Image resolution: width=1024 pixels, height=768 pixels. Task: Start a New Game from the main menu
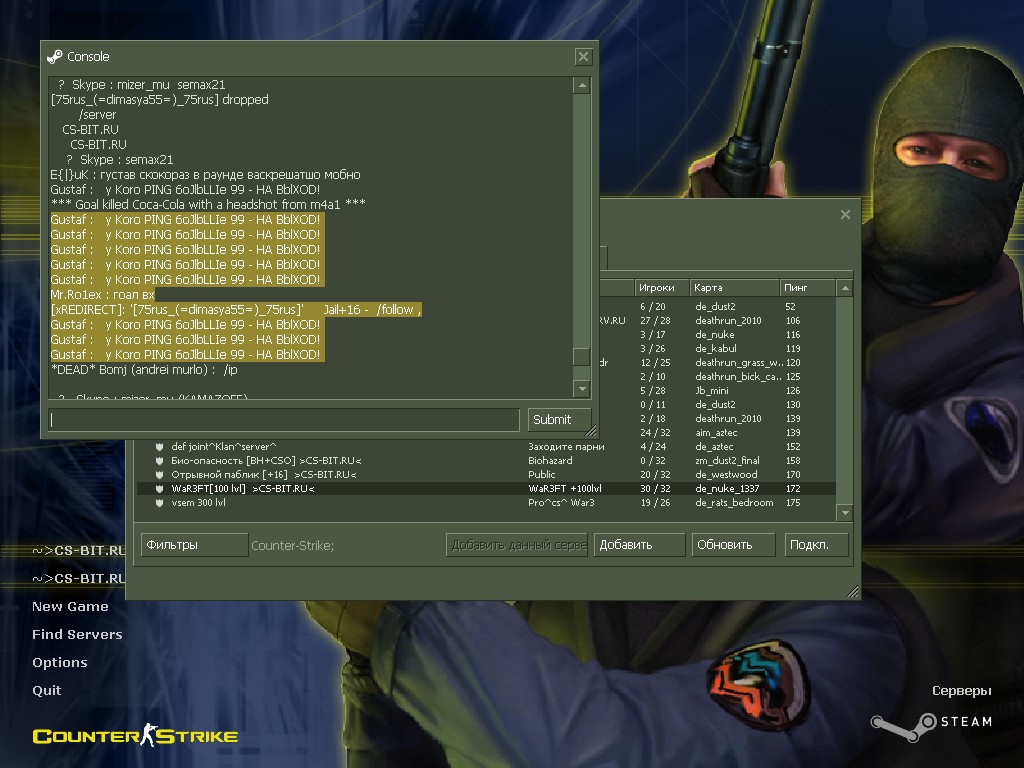click(x=71, y=607)
